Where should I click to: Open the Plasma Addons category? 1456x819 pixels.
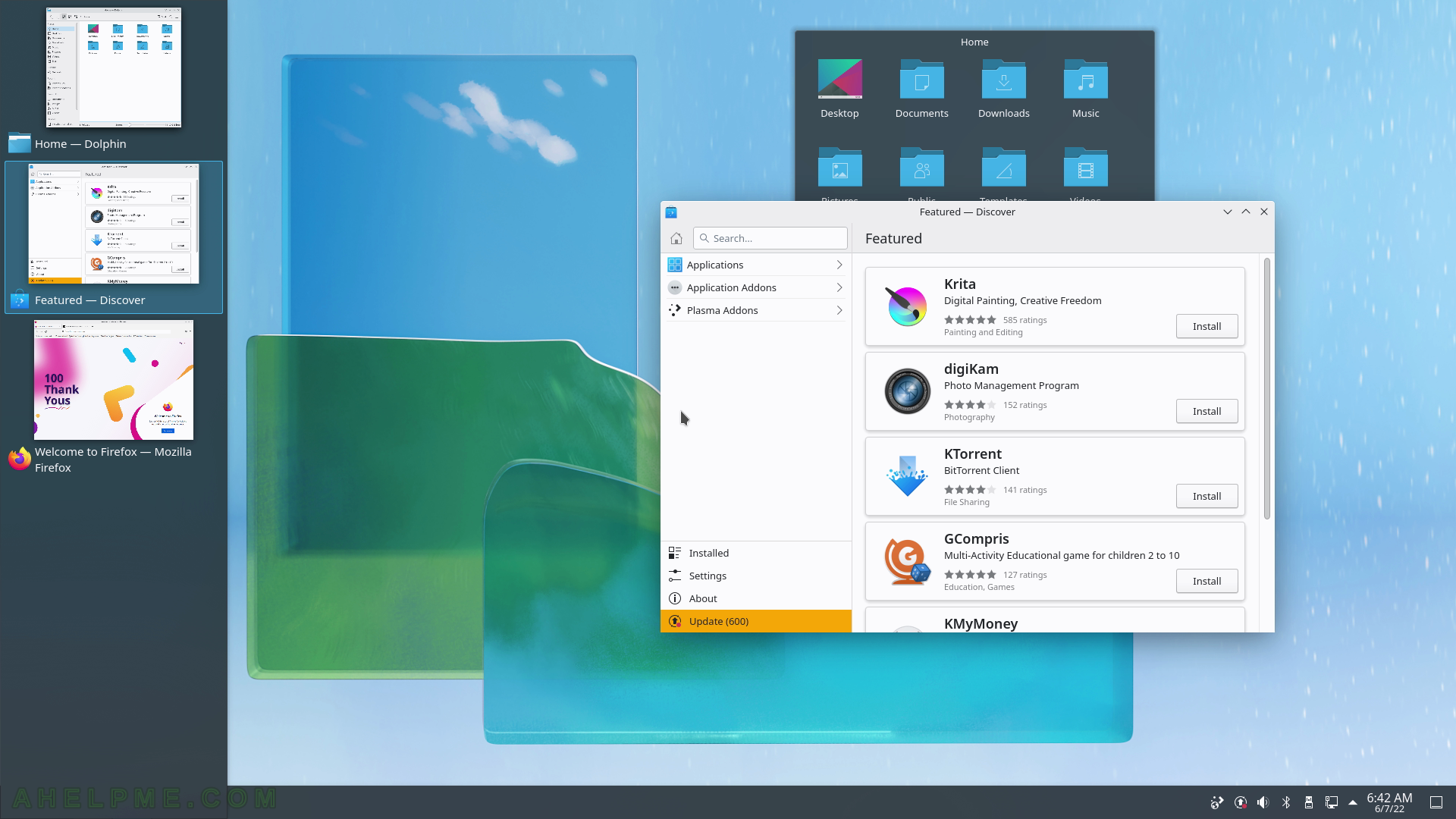(756, 310)
